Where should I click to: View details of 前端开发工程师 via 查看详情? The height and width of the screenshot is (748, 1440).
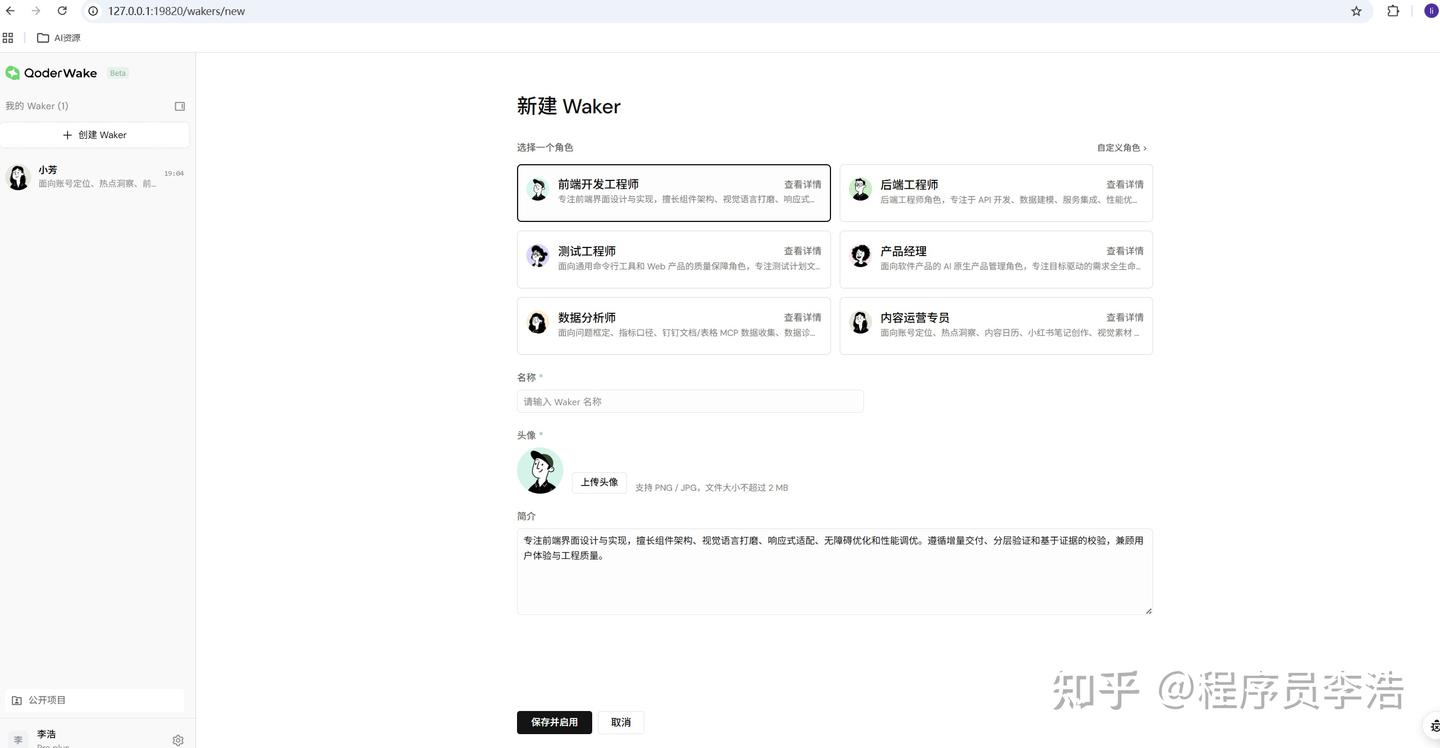point(802,184)
